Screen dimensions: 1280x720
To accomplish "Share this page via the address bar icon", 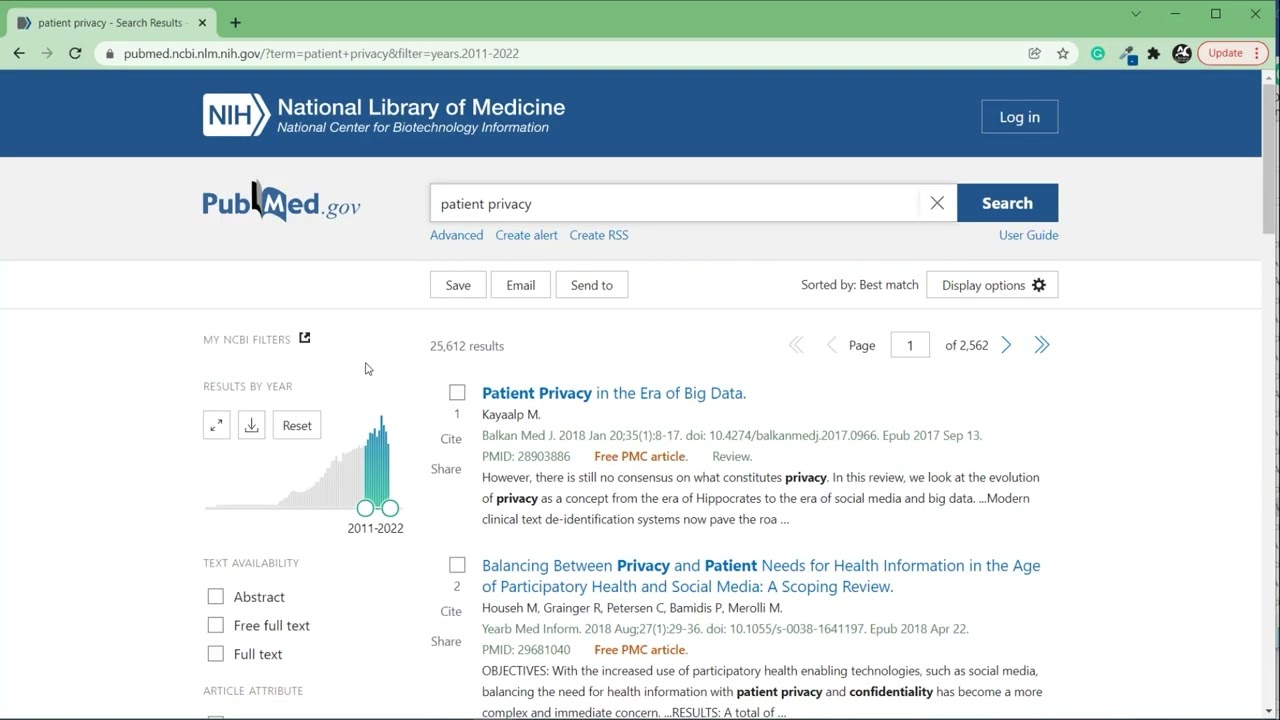I will [x=1035, y=53].
